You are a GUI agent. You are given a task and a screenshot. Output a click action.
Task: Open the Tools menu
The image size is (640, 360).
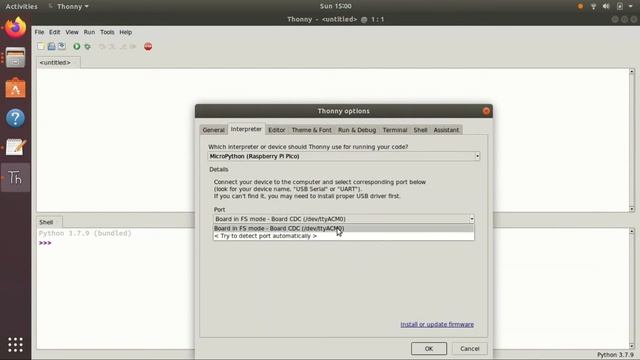pyautogui.click(x=107, y=32)
